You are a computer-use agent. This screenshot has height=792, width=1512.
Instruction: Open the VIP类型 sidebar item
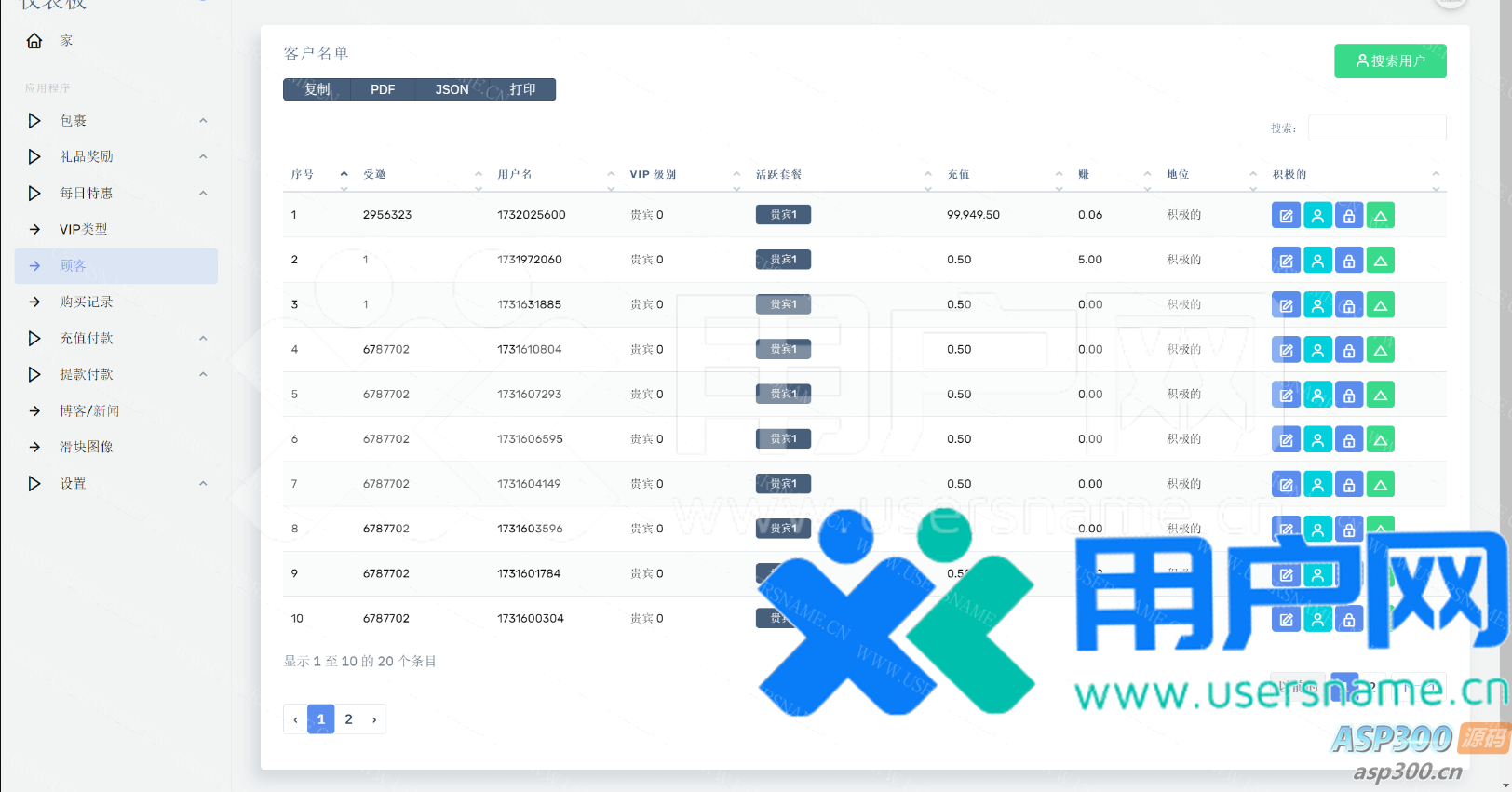[84, 230]
